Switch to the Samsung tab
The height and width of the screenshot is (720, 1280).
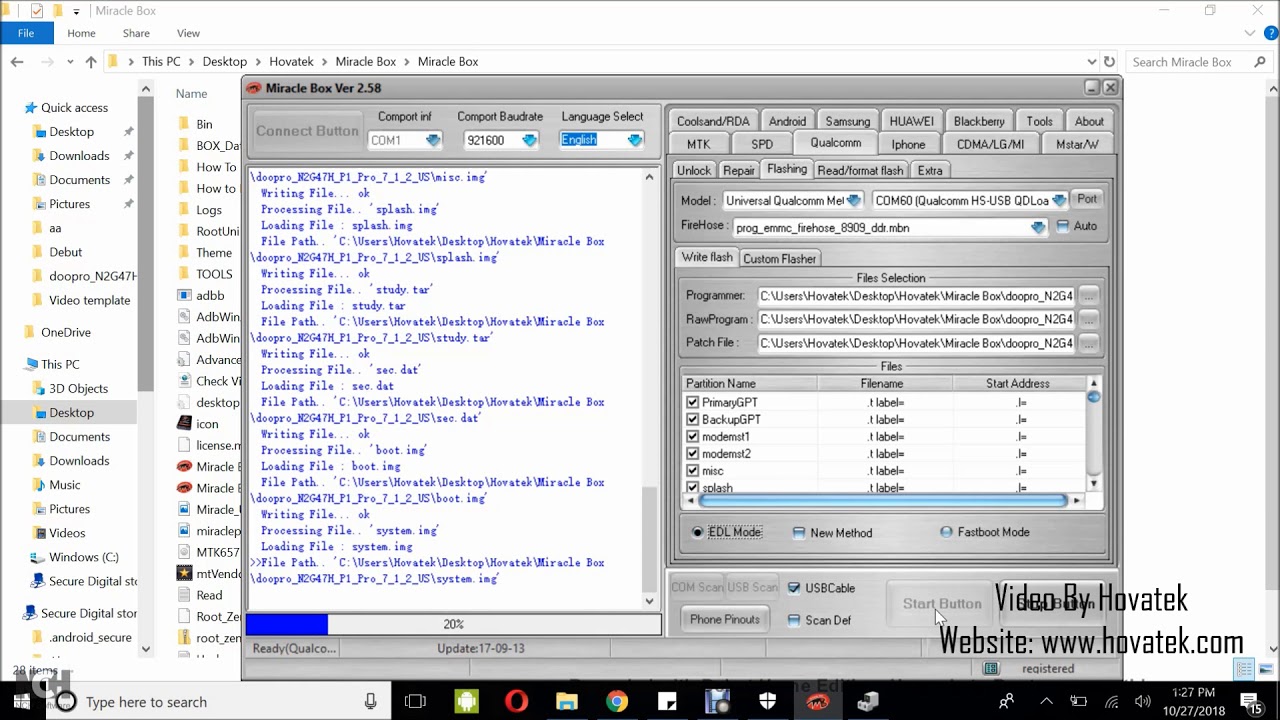pyautogui.click(x=848, y=121)
